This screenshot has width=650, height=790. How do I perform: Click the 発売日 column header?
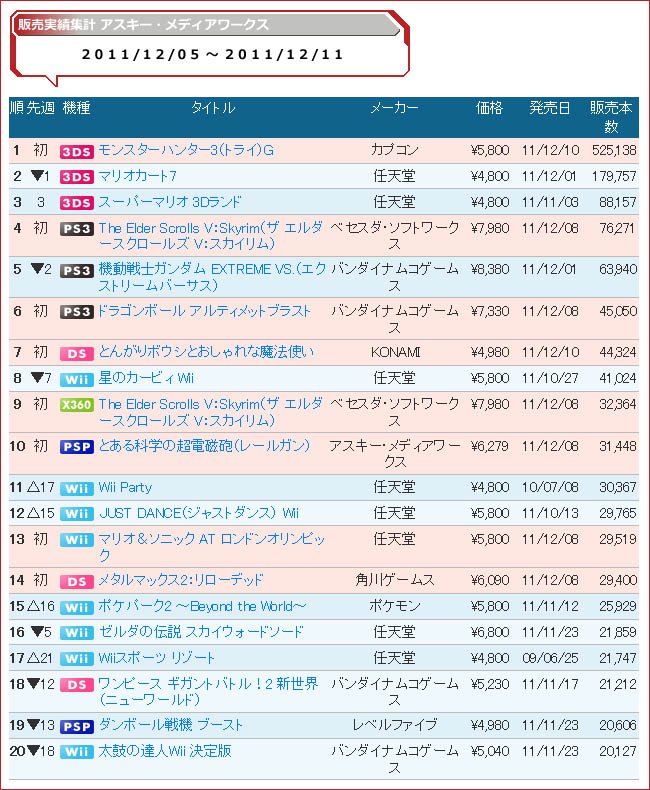click(x=550, y=108)
